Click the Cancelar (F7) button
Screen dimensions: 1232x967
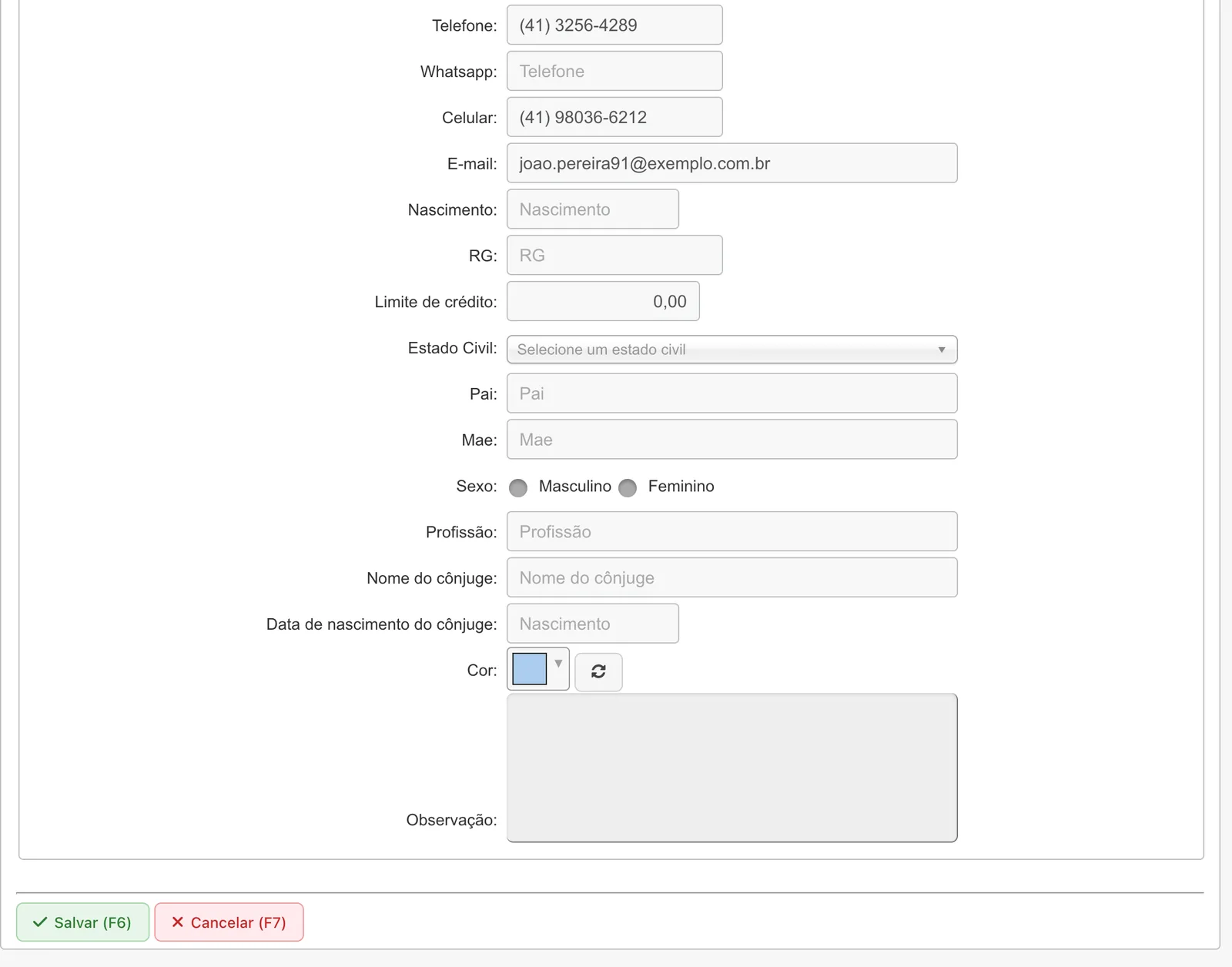229,922
